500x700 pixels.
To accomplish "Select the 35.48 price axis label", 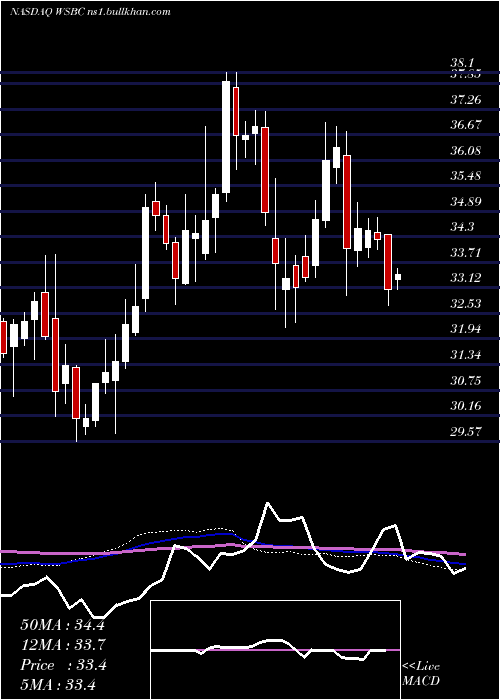I will [465, 176].
